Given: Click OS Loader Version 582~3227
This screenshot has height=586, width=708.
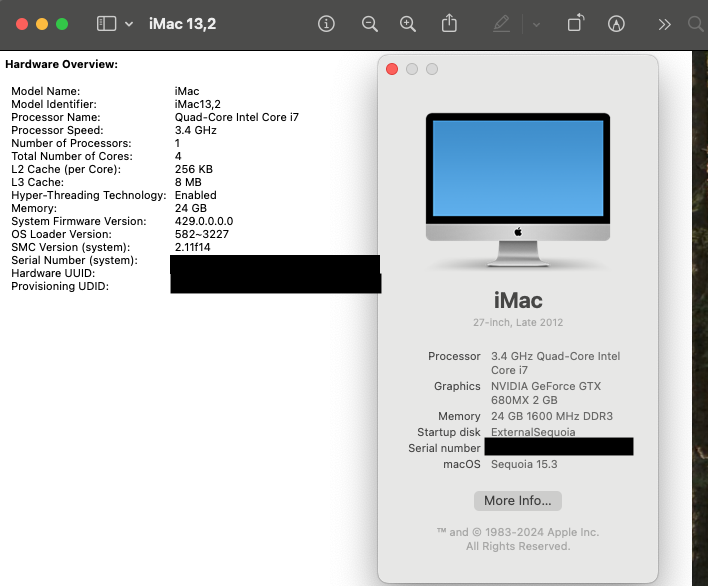Looking at the screenshot, I should (201, 234).
